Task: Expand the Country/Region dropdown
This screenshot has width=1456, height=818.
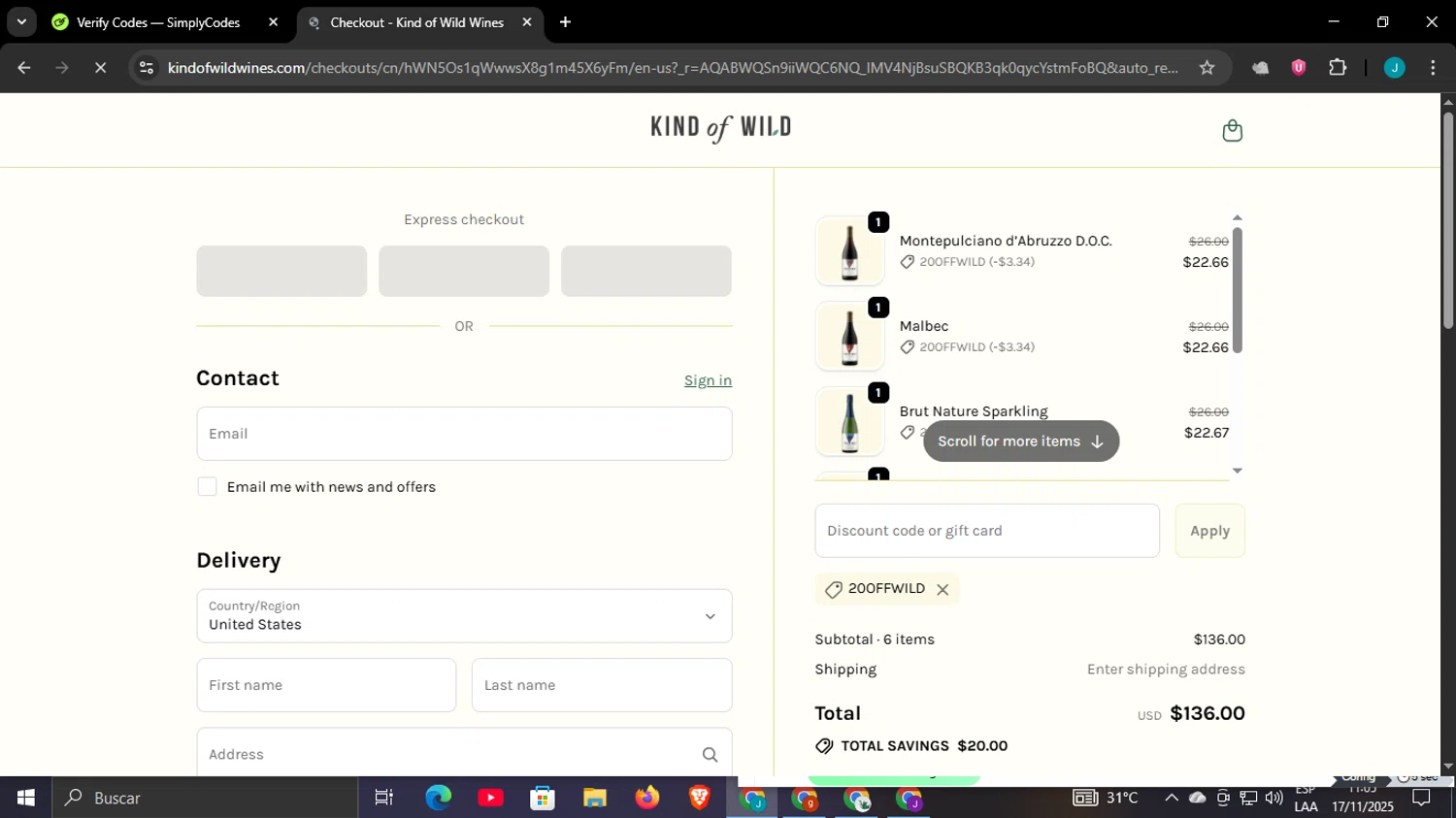Action: (x=464, y=615)
